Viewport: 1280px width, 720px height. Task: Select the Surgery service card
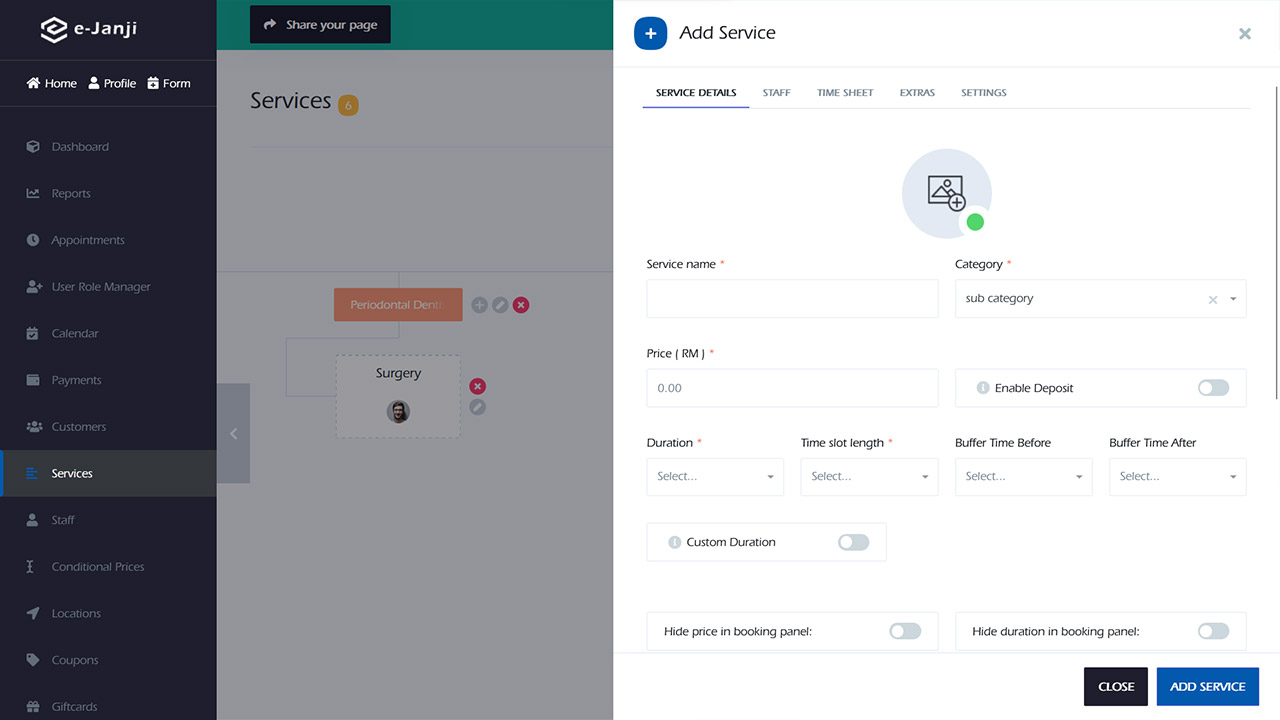click(398, 396)
